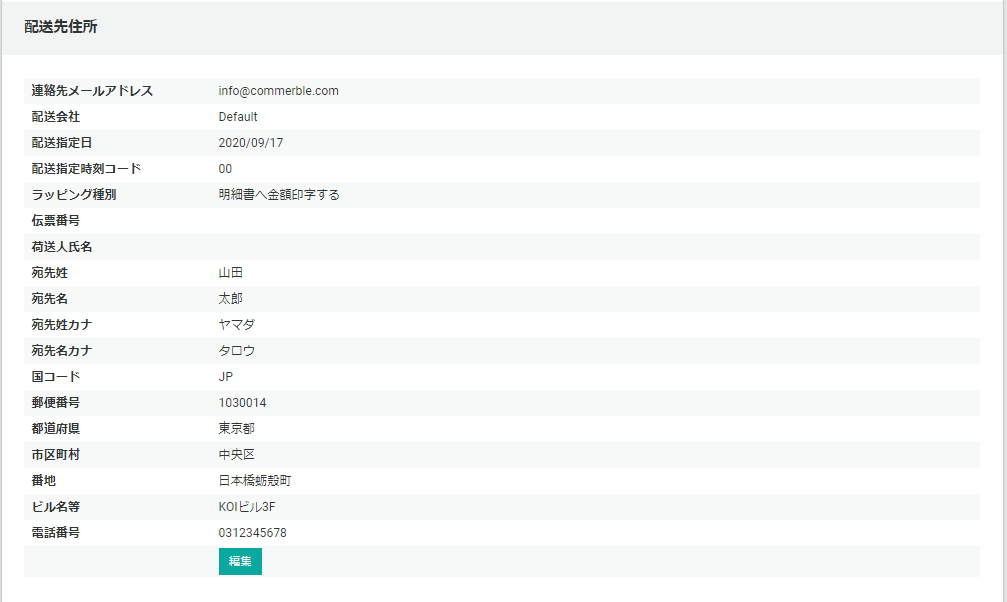The height and width of the screenshot is (602, 1007).
Task: Select the kana name タロウ
Action: [x=236, y=351]
